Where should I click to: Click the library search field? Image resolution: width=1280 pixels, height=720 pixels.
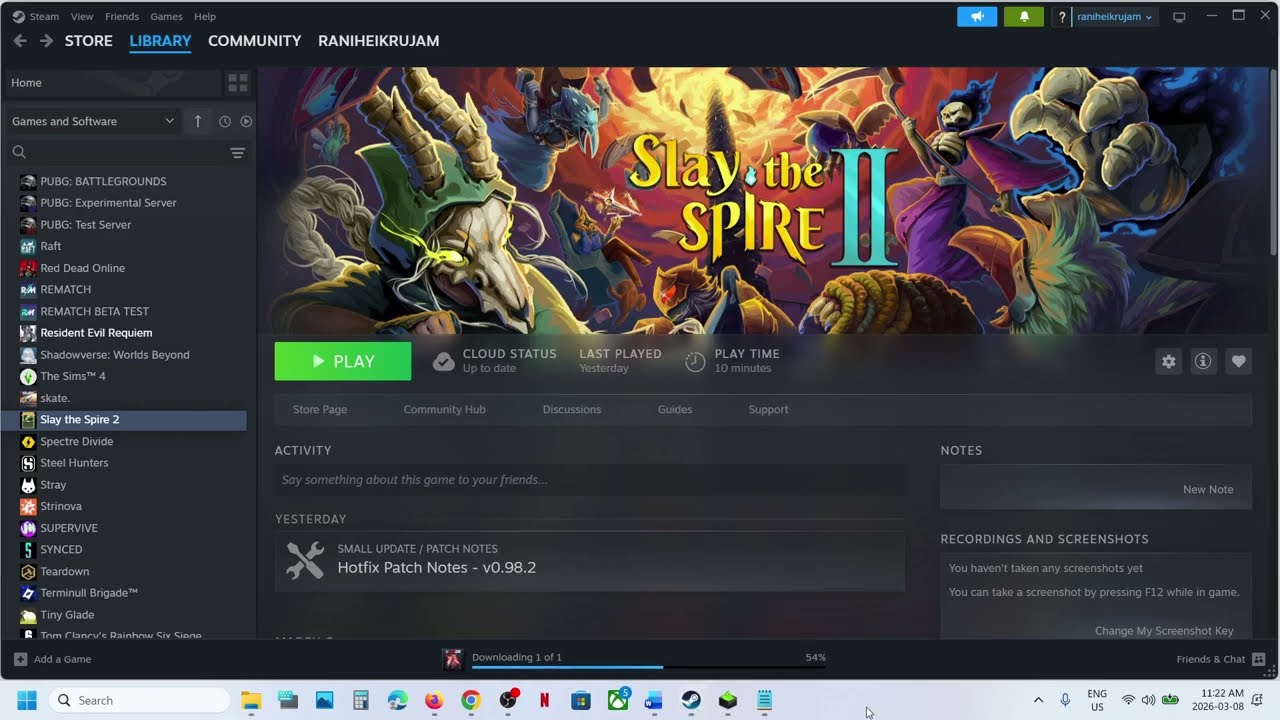tap(118, 152)
